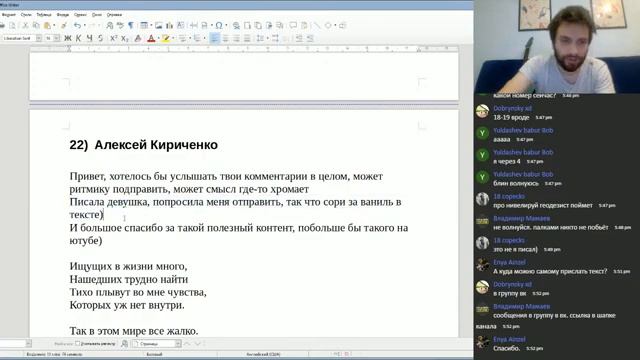Open the Окно menu

(97, 15)
